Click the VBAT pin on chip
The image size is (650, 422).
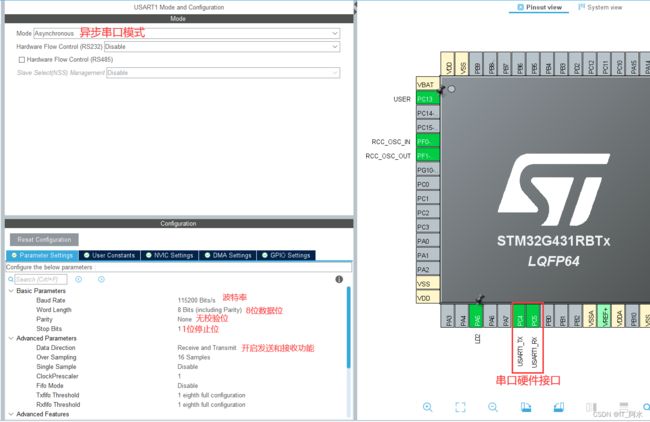pos(428,85)
